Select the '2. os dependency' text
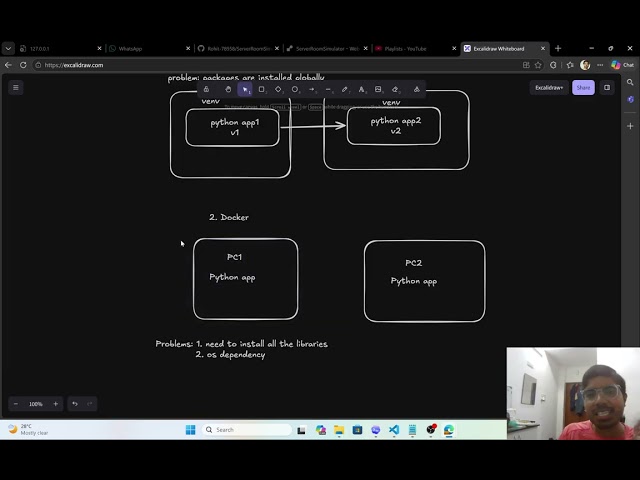Screen dimensions: 640x480 (230, 355)
